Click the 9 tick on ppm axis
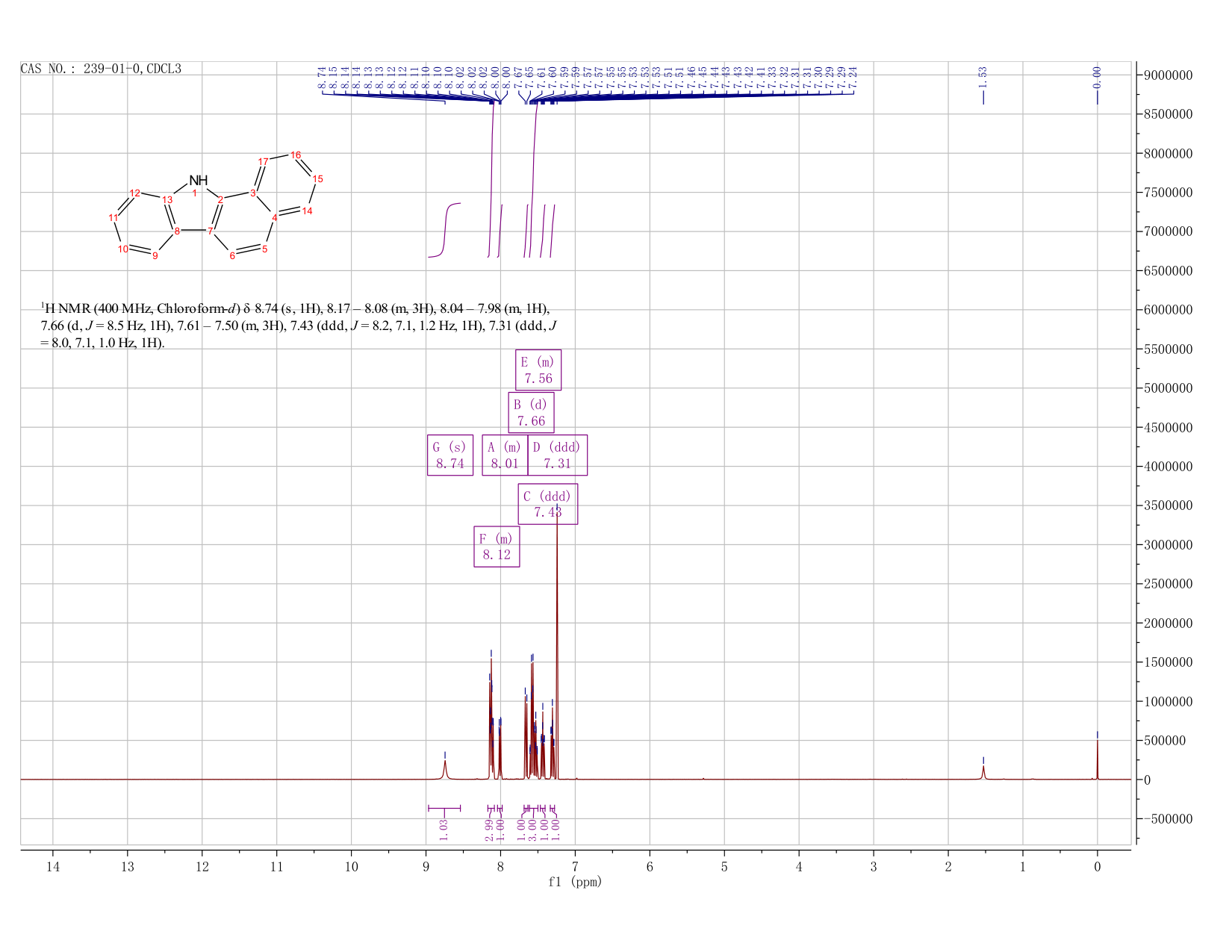1232x952 pixels. click(426, 866)
